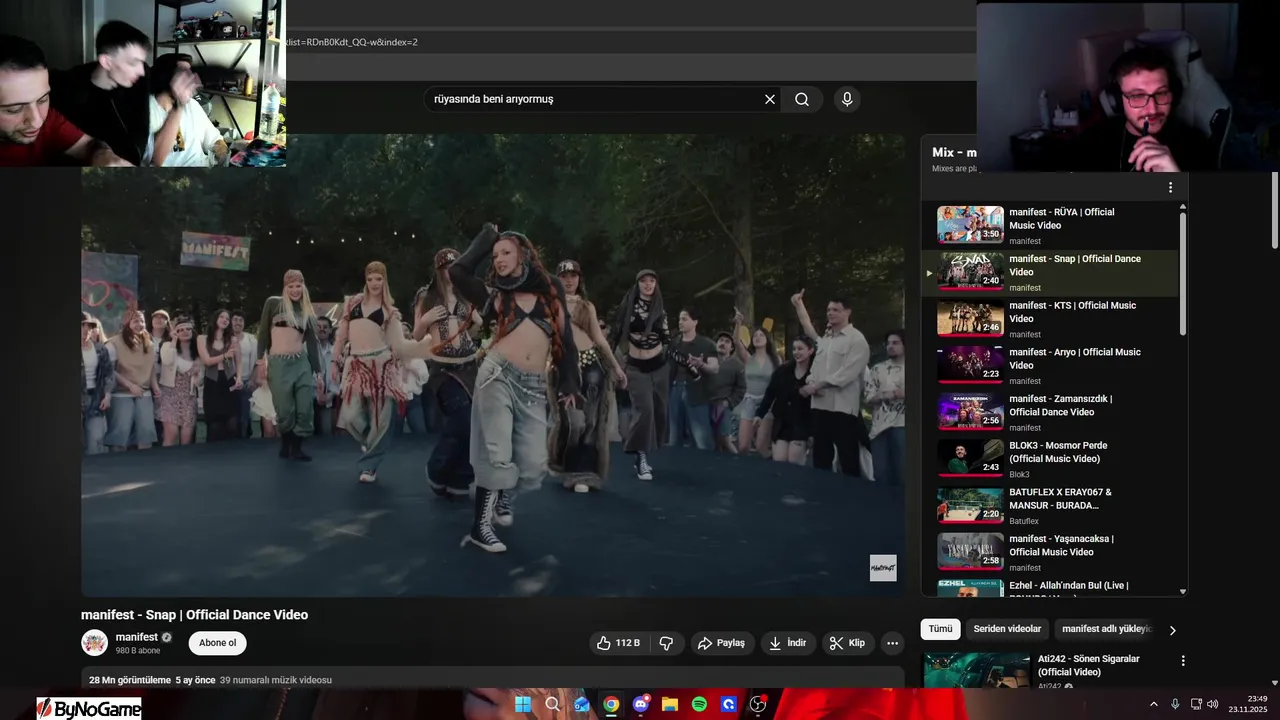Click the page vertical scrollbar

(1275, 210)
